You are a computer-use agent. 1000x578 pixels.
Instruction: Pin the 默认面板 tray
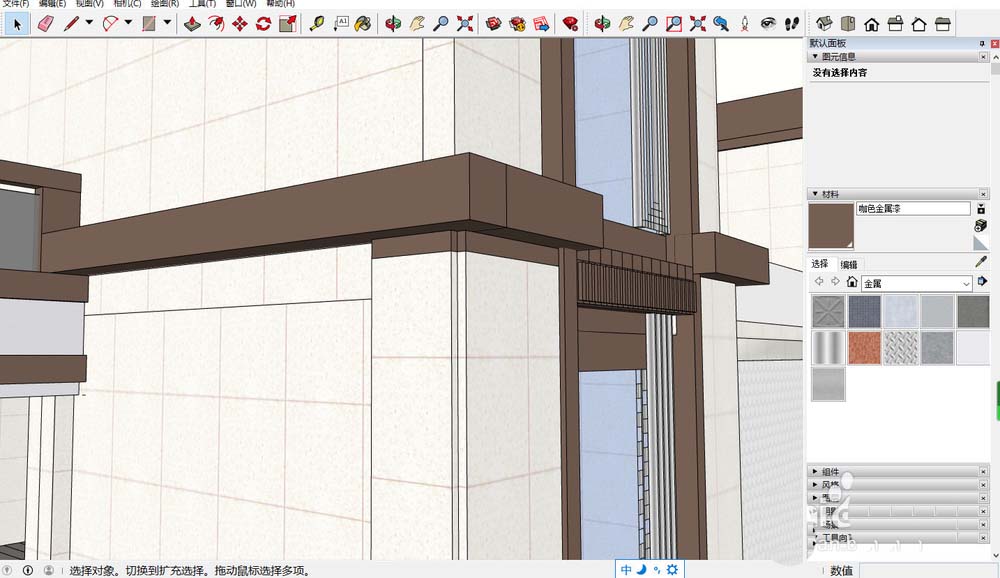tap(982, 43)
